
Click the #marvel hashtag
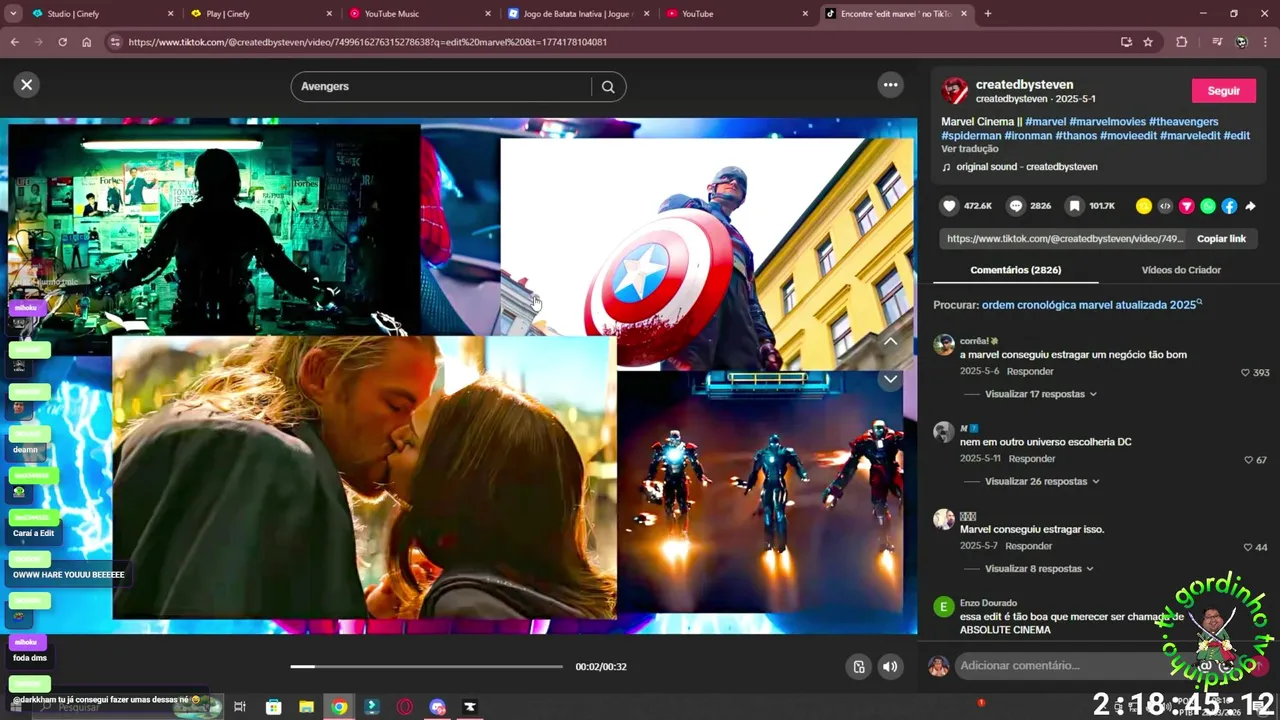click(x=1045, y=122)
